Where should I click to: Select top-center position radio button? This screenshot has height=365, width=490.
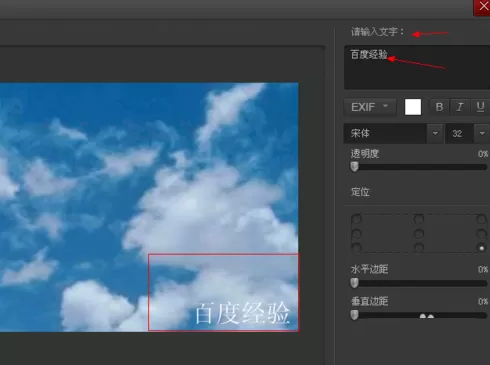pos(419,219)
